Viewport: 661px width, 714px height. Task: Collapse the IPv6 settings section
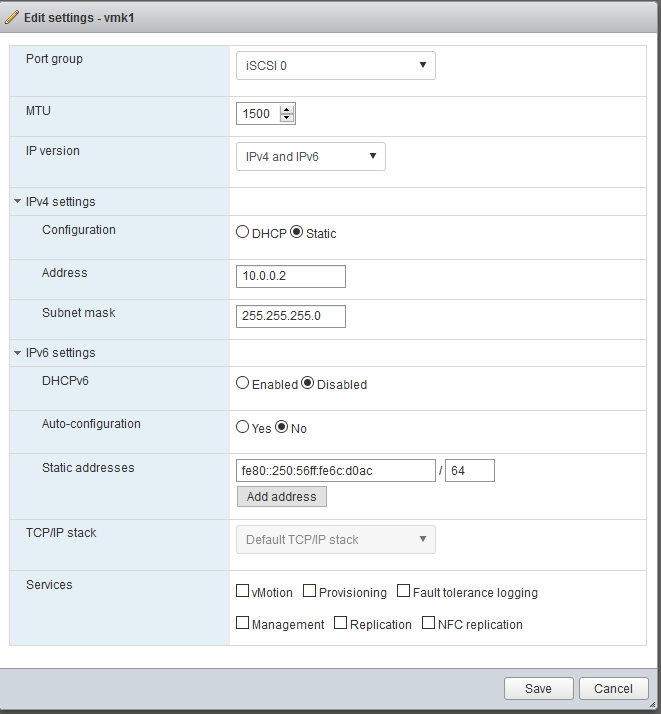pyautogui.click(x=17, y=352)
